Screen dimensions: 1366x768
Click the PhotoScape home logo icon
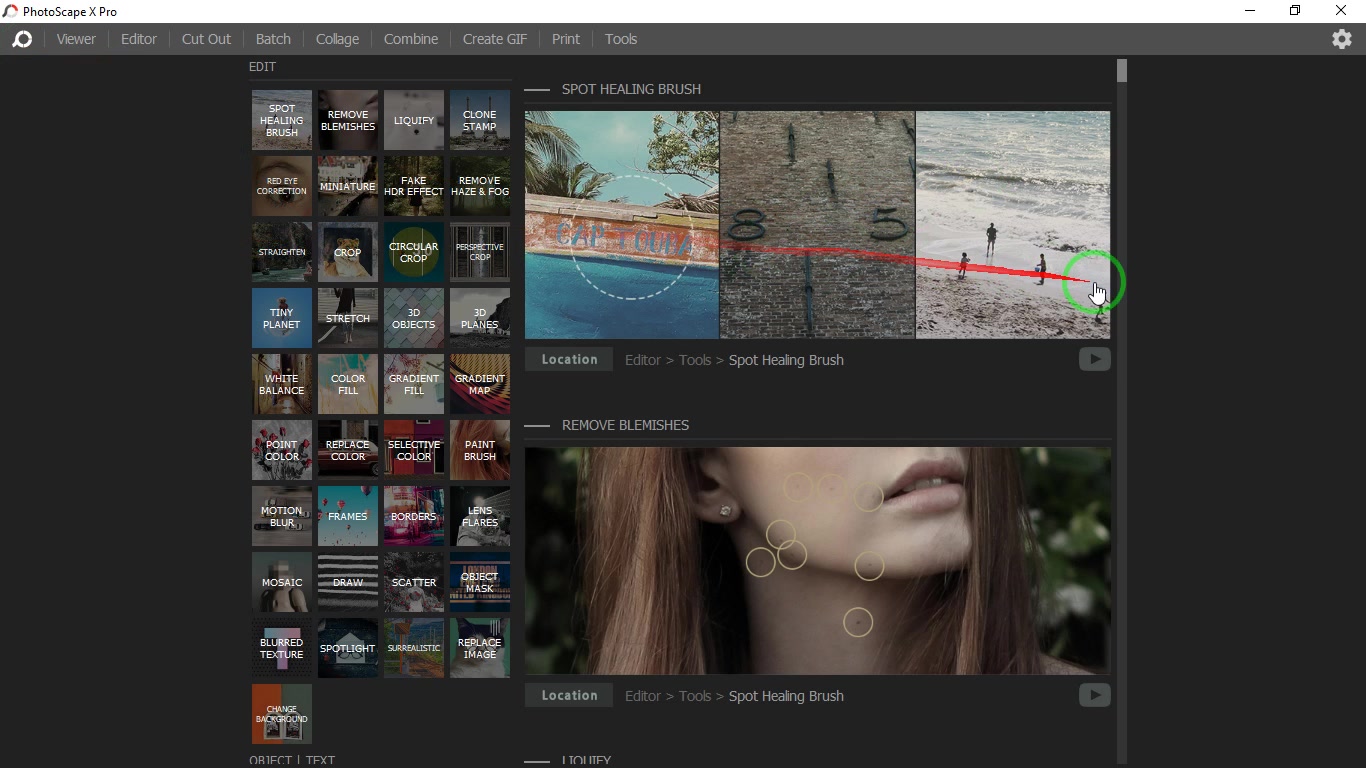coord(22,39)
